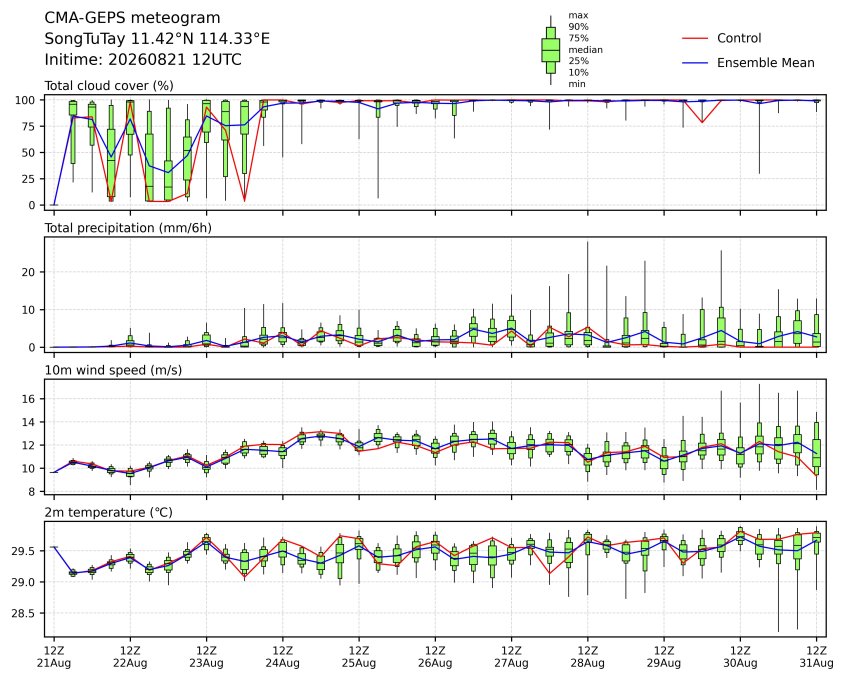The height and width of the screenshot is (680, 845).
Task: Click the '16' tick on wind speed axis
Action: pos(29,399)
